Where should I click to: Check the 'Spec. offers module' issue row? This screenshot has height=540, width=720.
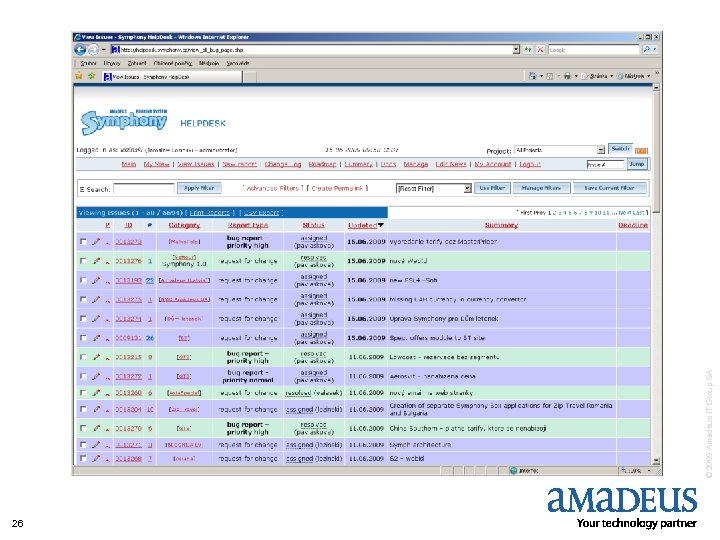coord(83,338)
